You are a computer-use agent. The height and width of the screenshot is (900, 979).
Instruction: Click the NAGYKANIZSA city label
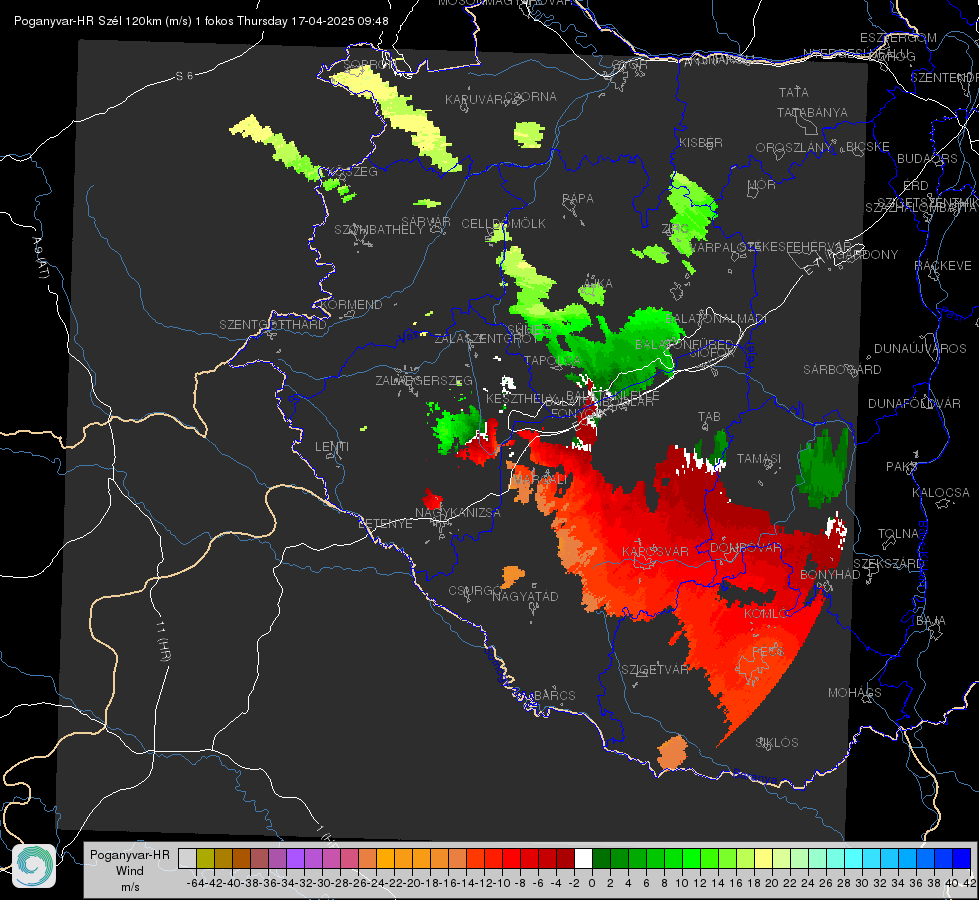click(x=458, y=513)
